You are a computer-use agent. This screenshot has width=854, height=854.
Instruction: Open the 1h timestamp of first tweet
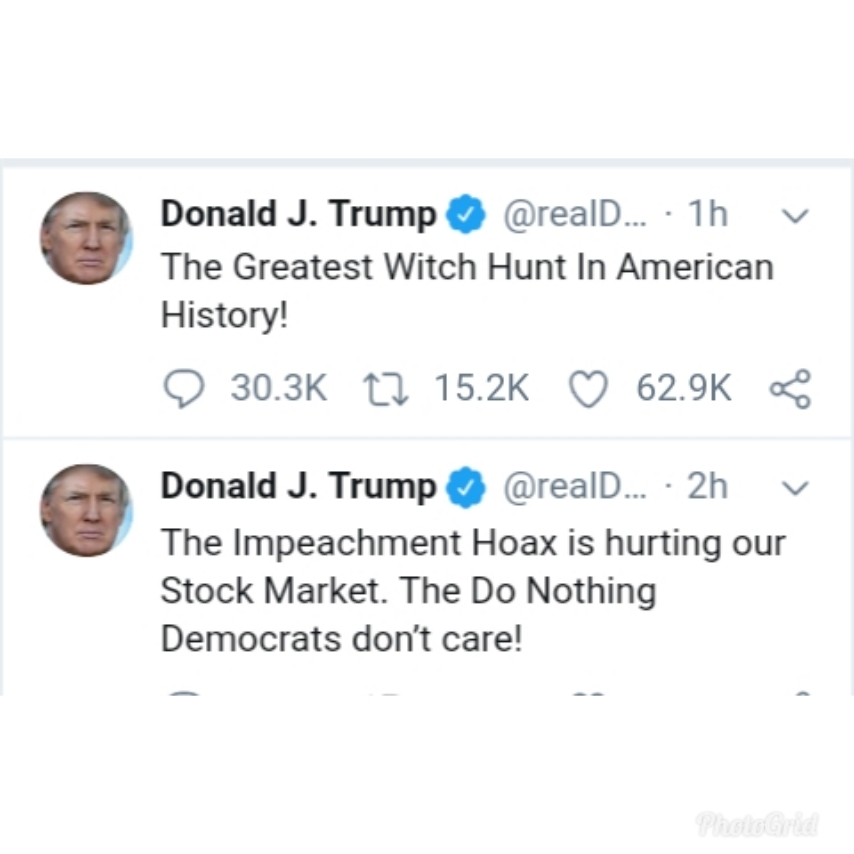pos(707,214)
